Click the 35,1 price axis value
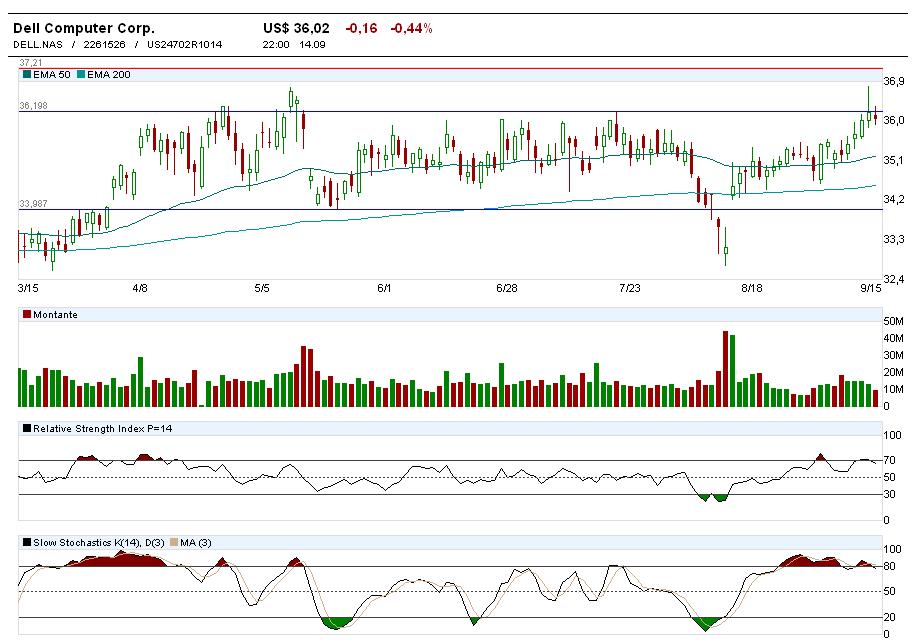This screenshot has height=643, width=913. [x=894, y=160]
